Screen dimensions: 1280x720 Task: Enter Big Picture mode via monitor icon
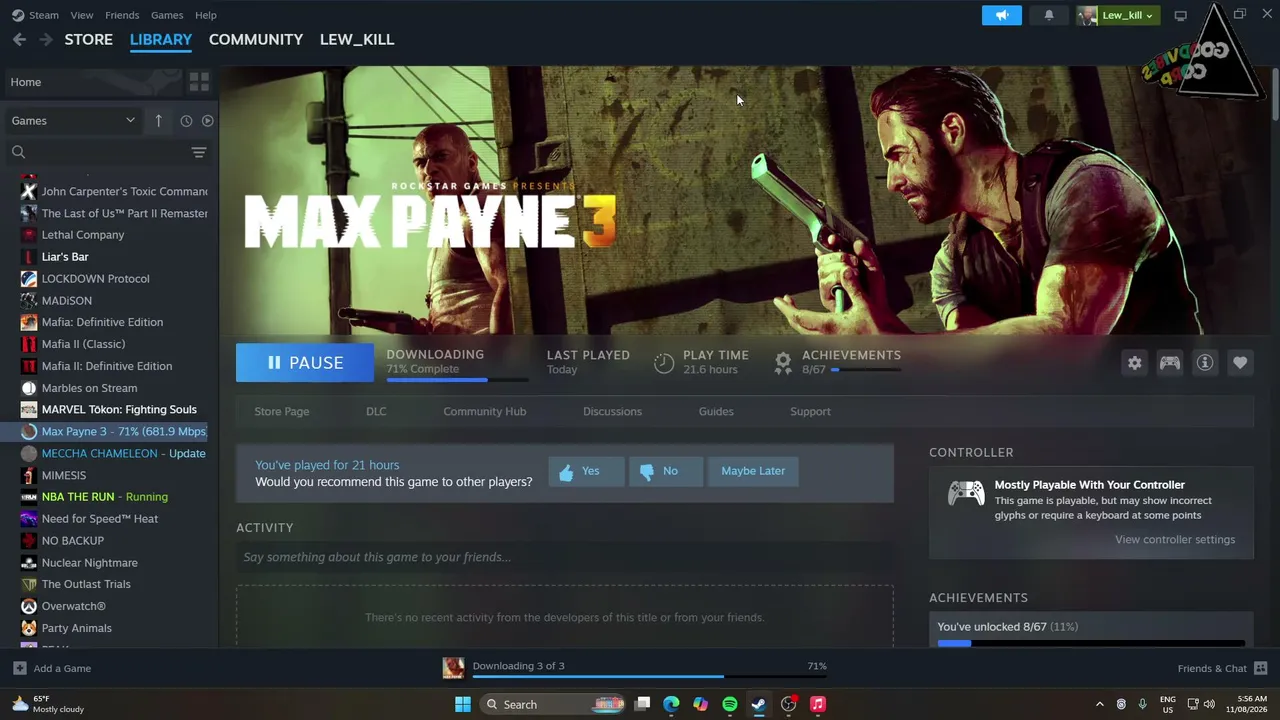pos(1181,15)
